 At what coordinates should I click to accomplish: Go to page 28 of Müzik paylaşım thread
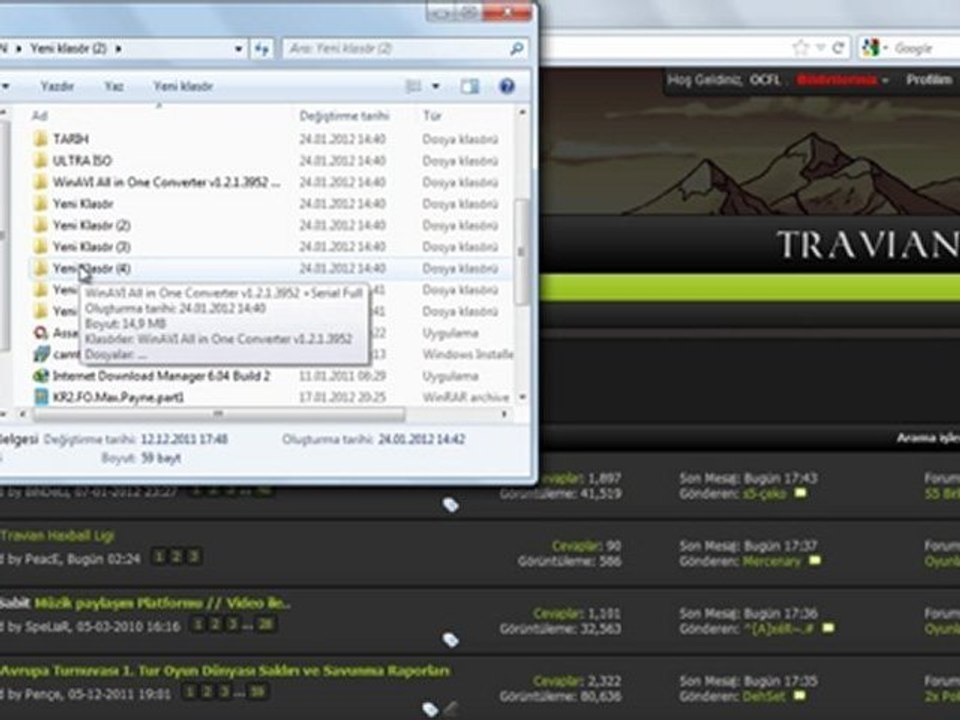265,624
